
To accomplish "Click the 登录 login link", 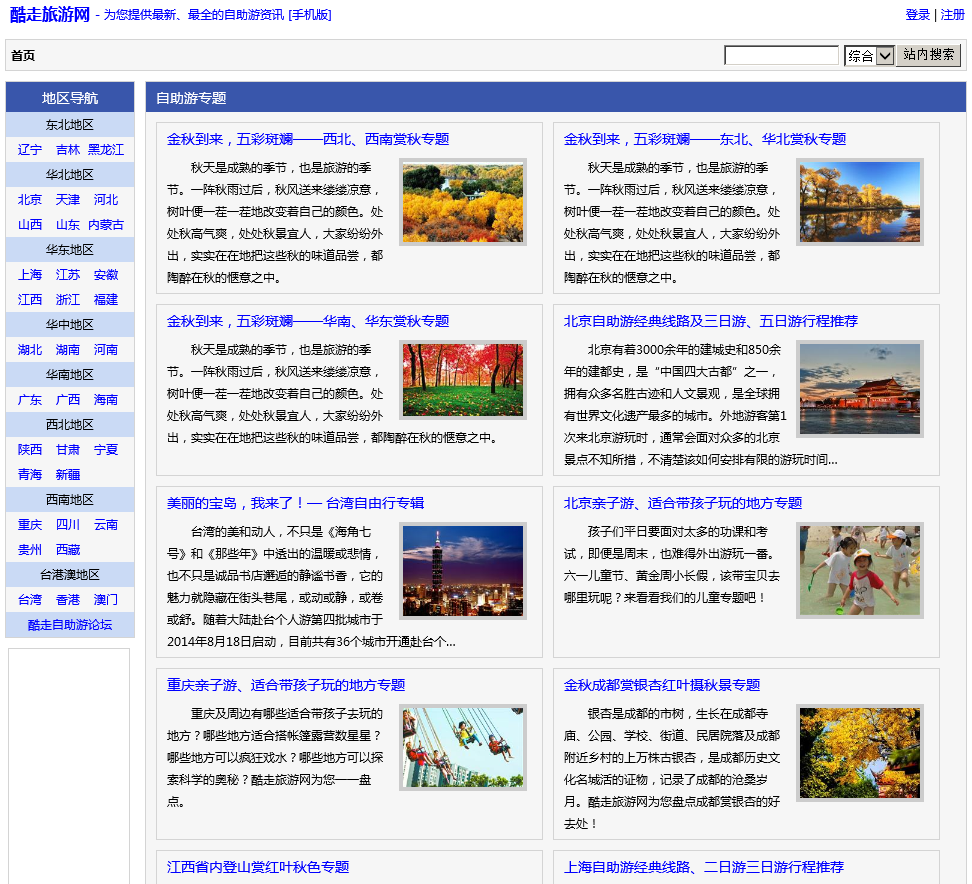I will pos(917,15).
